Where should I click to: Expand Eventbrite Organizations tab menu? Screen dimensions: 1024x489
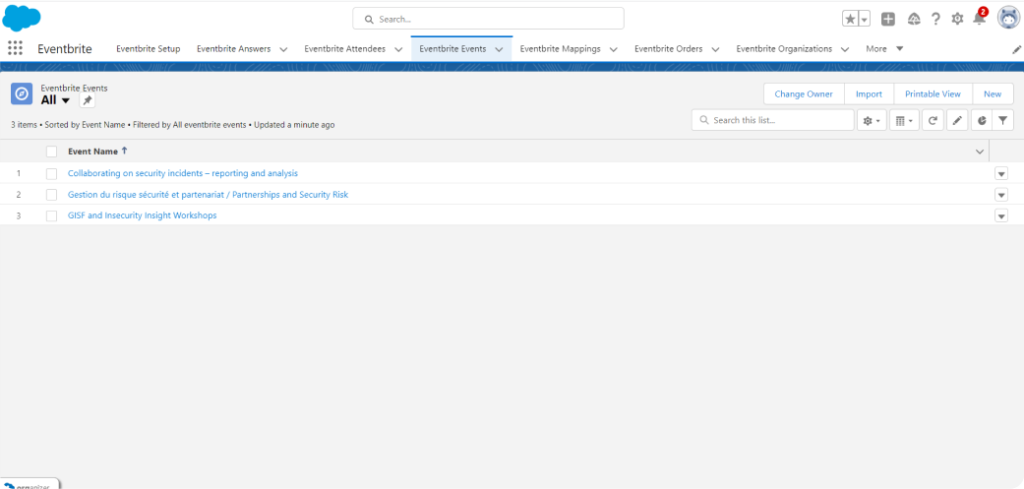point(844,49)
